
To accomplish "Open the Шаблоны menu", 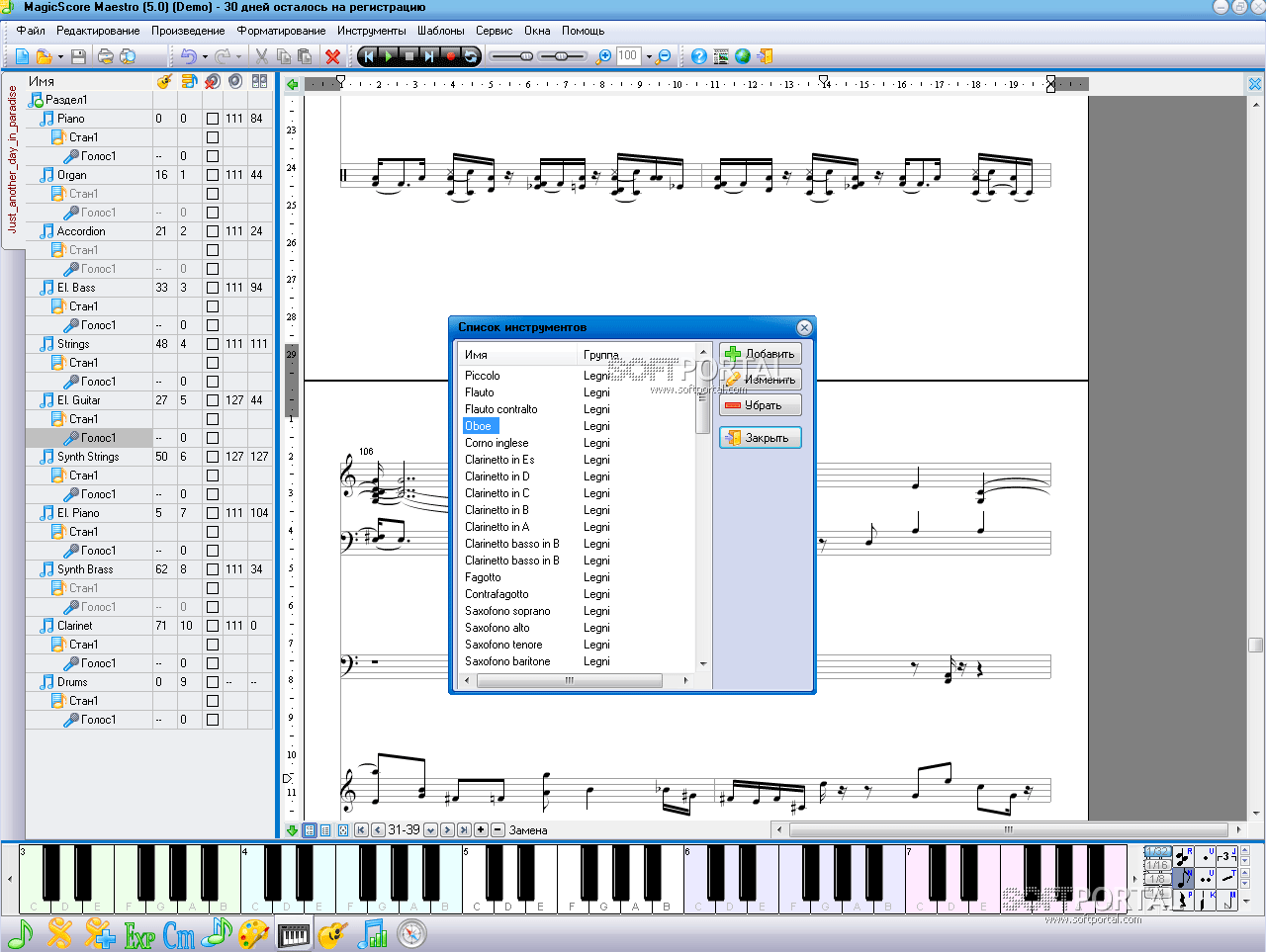I will (x=441, y=31).
